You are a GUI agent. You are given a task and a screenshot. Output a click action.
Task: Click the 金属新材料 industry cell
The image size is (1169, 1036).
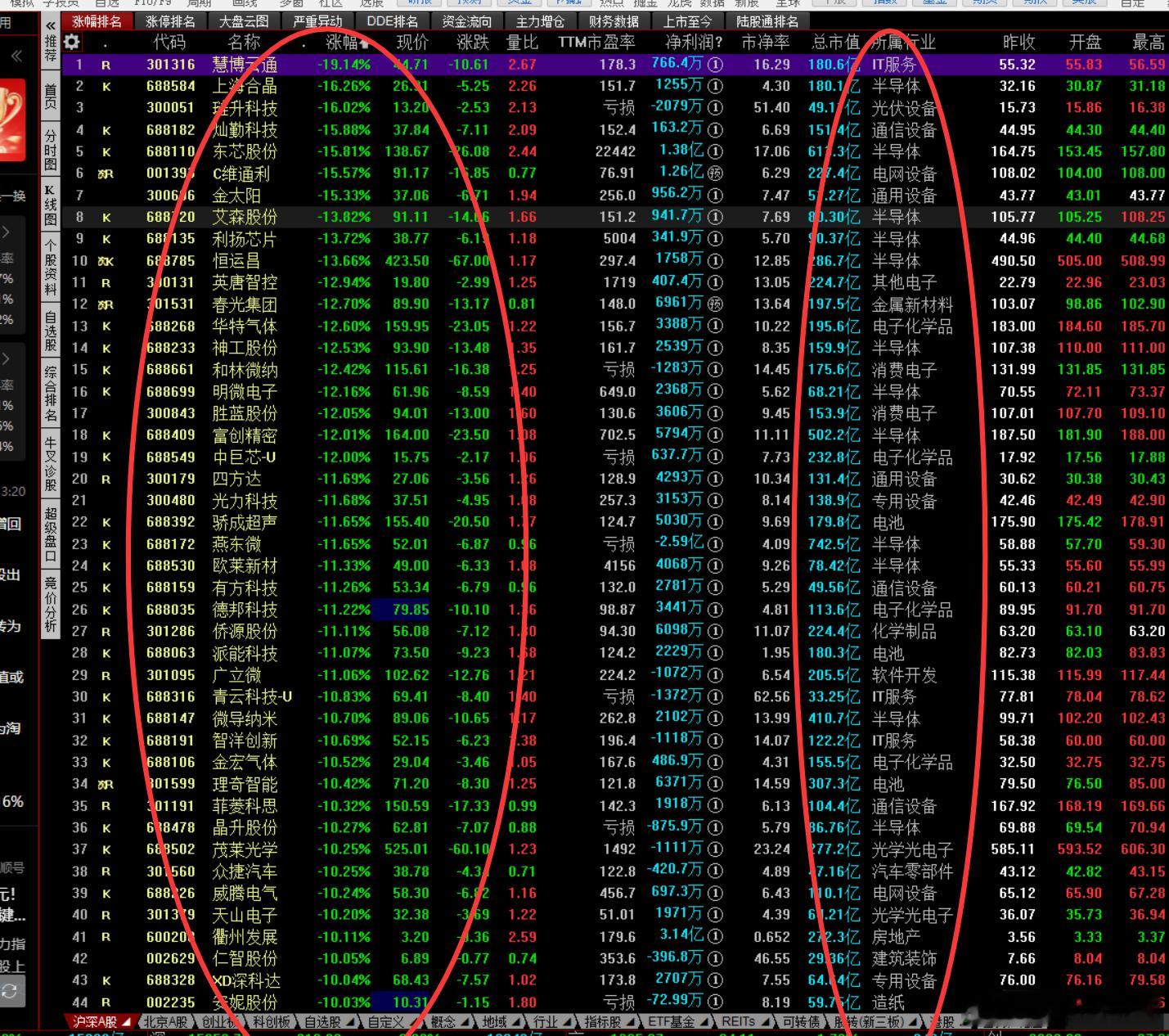point(912,304)
